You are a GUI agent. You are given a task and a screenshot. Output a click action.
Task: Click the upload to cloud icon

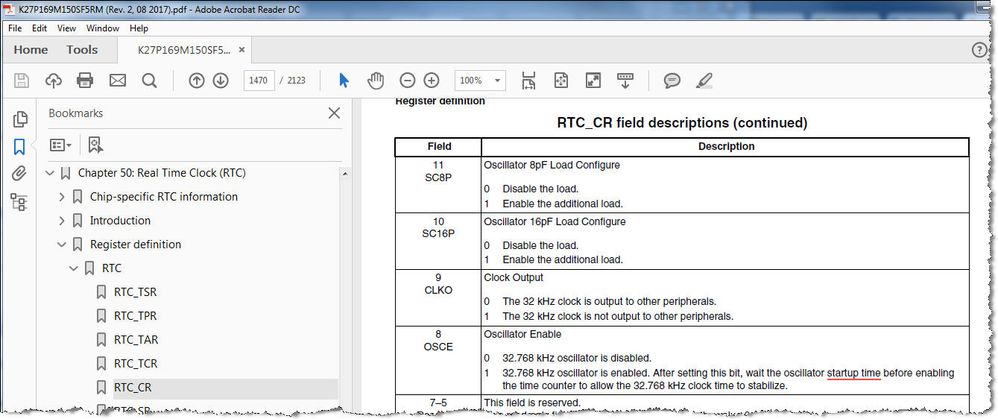point(53,80)
